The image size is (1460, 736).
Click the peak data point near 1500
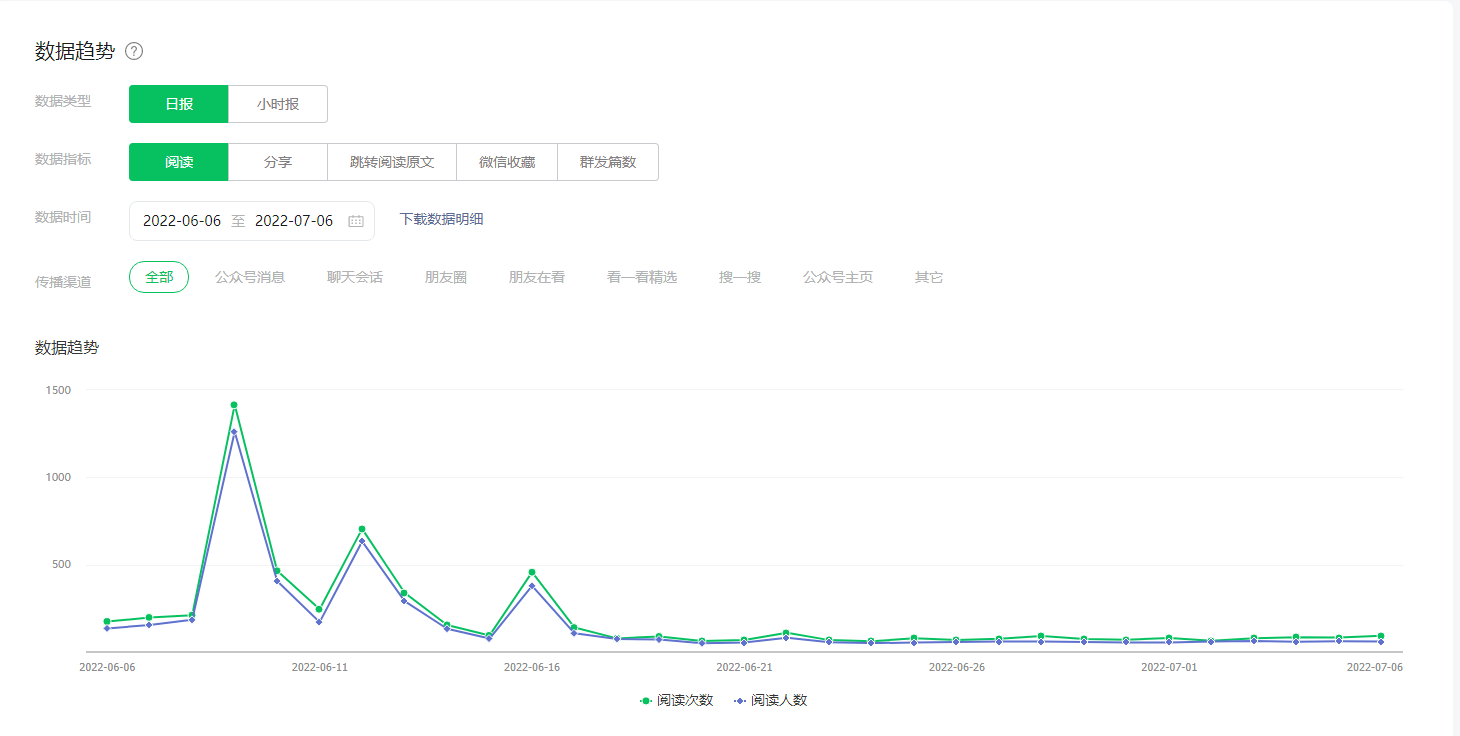(234, 405)
